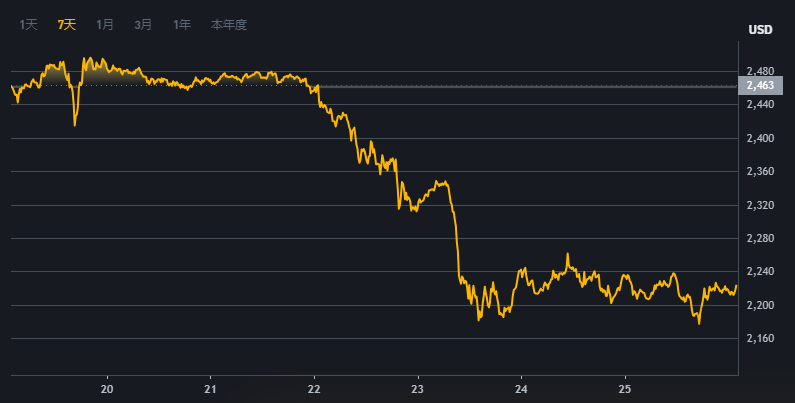The image size is (795, 403).
Task: Click the 2,400 price axis label
Action: pyautogui.click(x=760, y=138)
